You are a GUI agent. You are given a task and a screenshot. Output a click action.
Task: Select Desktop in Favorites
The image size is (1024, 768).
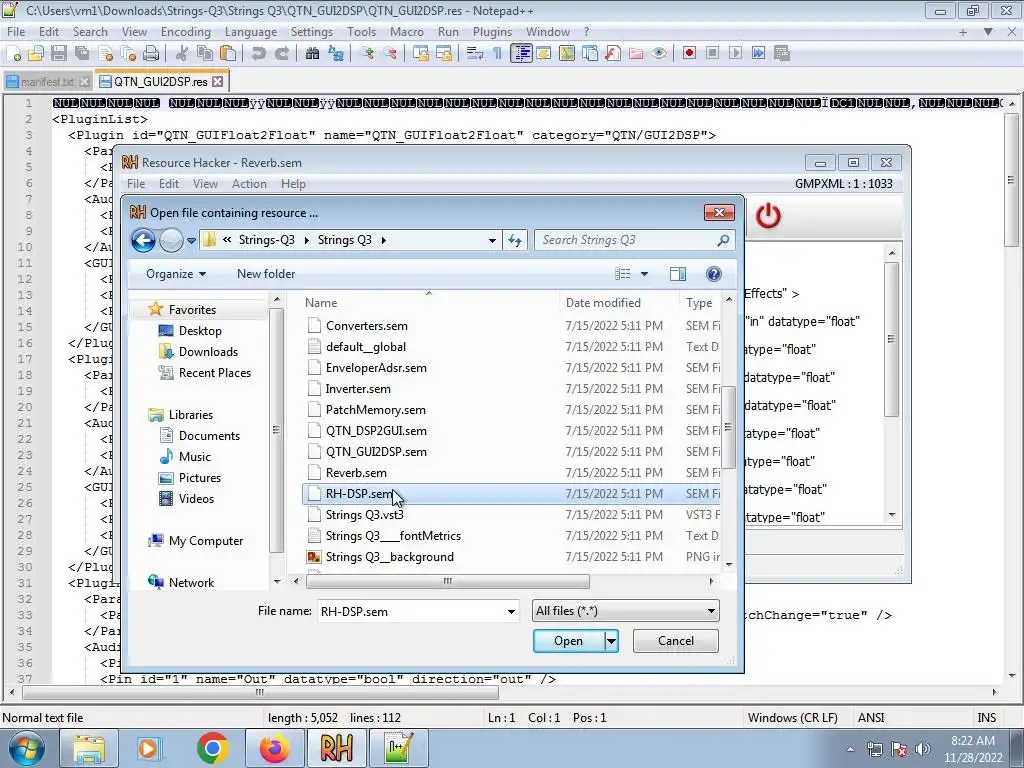(x=200, y=331)
